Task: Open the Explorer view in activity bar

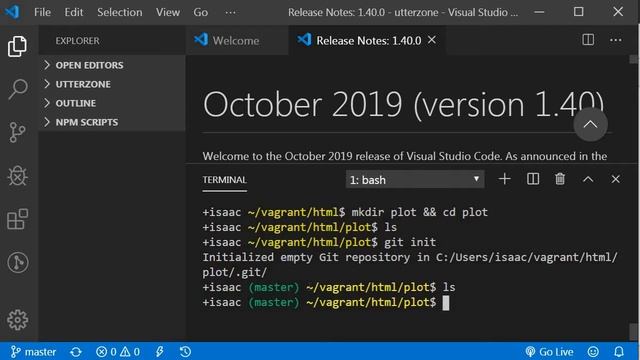Action: [x=17, y=46]
